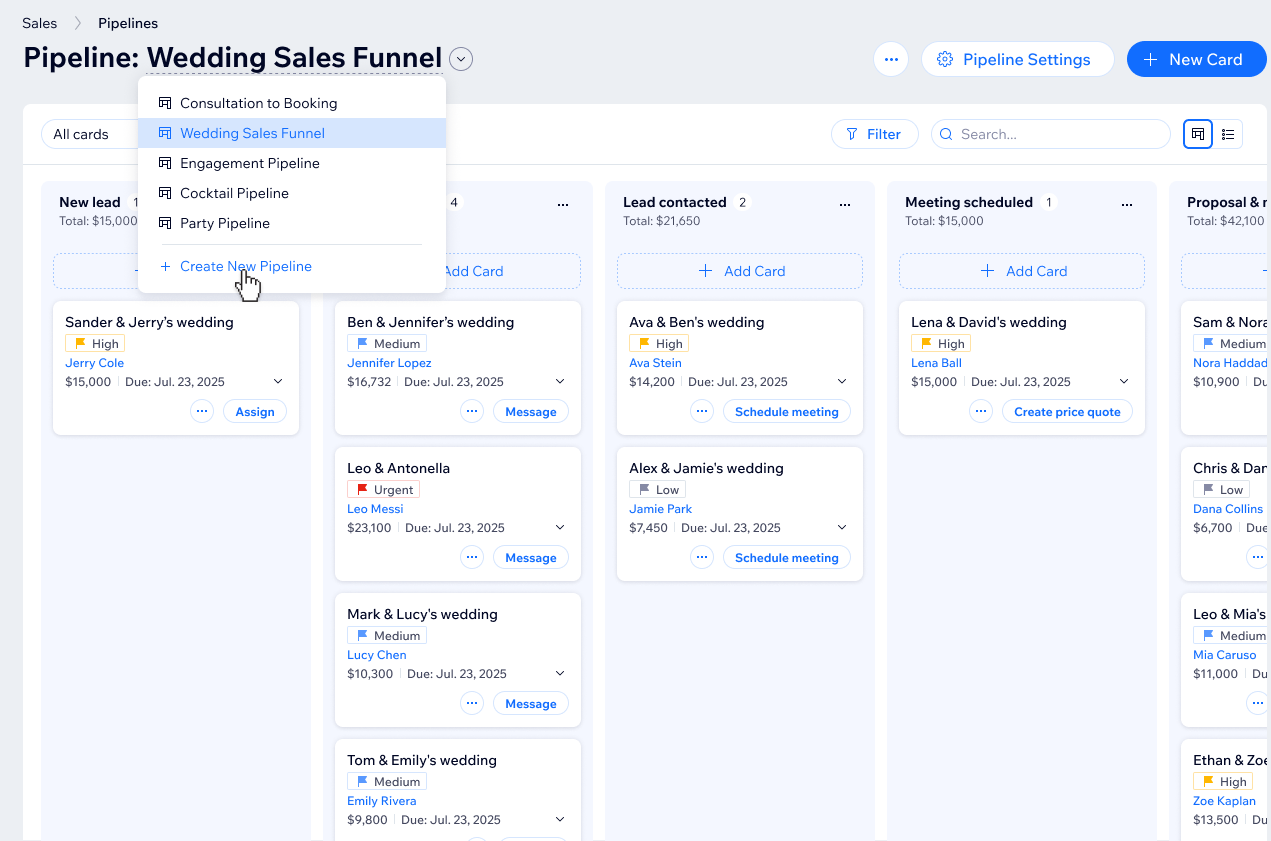This screenshot has height=841, width=1271.
Task: Open Pipeline Settings
Action: tap(1017, 59)
